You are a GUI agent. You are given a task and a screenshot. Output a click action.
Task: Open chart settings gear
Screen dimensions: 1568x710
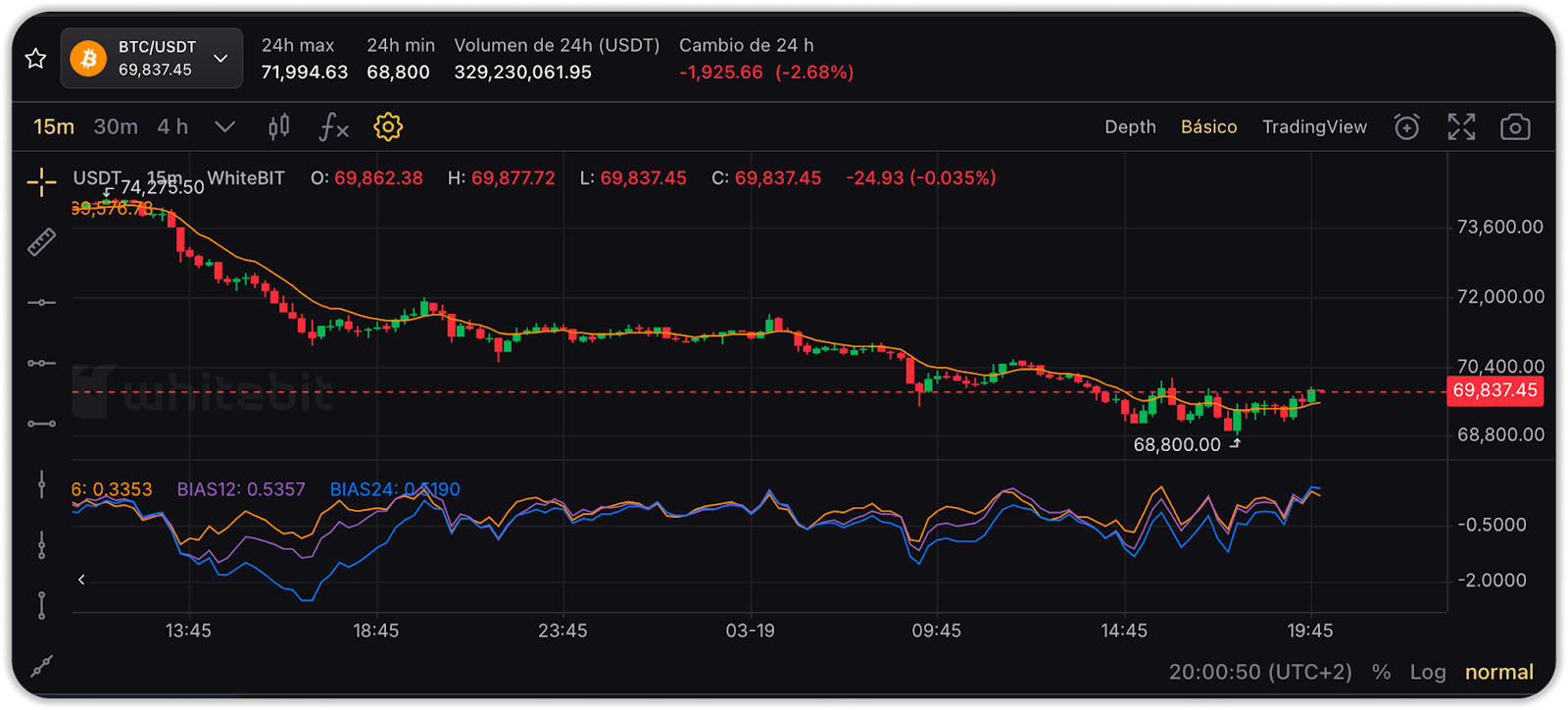tap(388, 127)
